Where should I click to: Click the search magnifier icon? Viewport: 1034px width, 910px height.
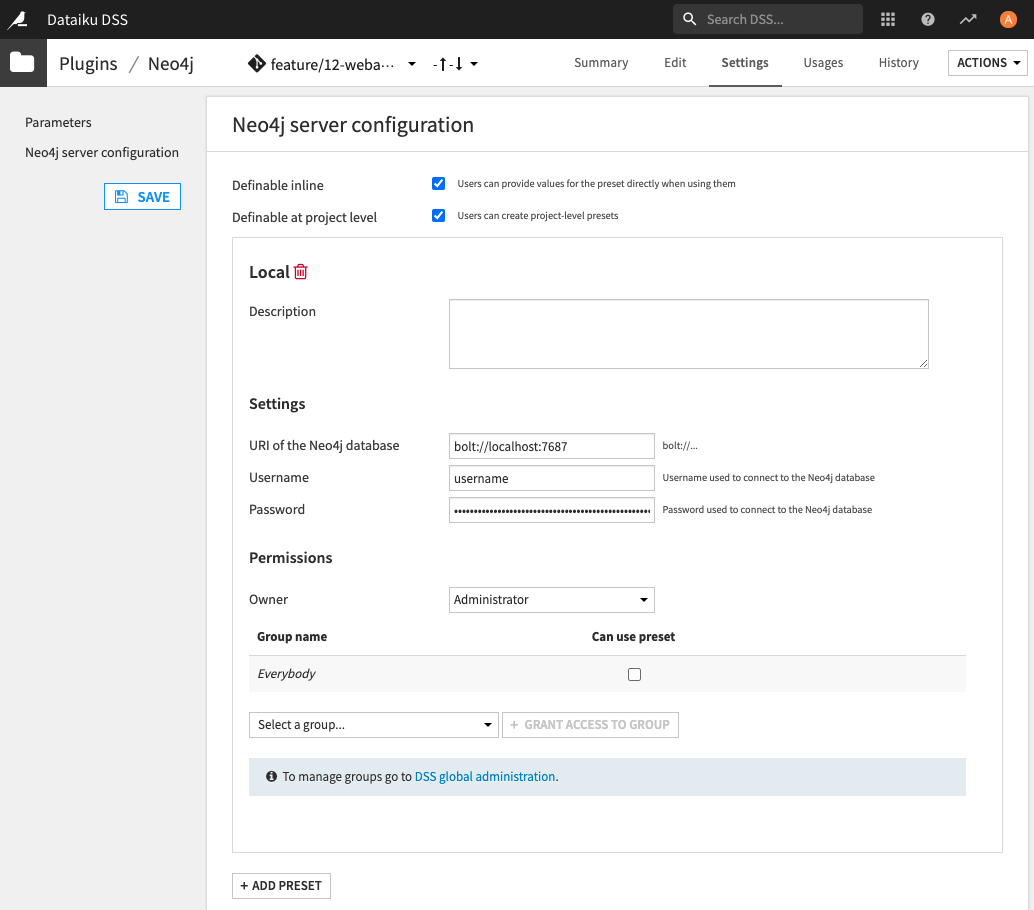[689, 19]
